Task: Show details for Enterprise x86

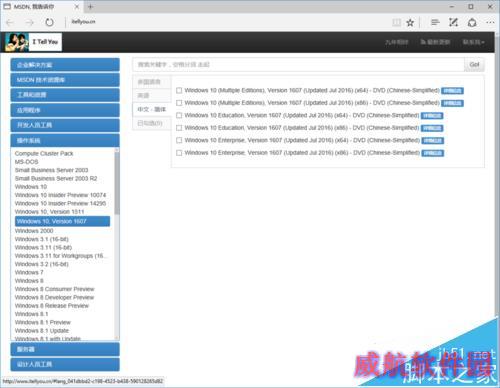Action: (x=433, y=153)
